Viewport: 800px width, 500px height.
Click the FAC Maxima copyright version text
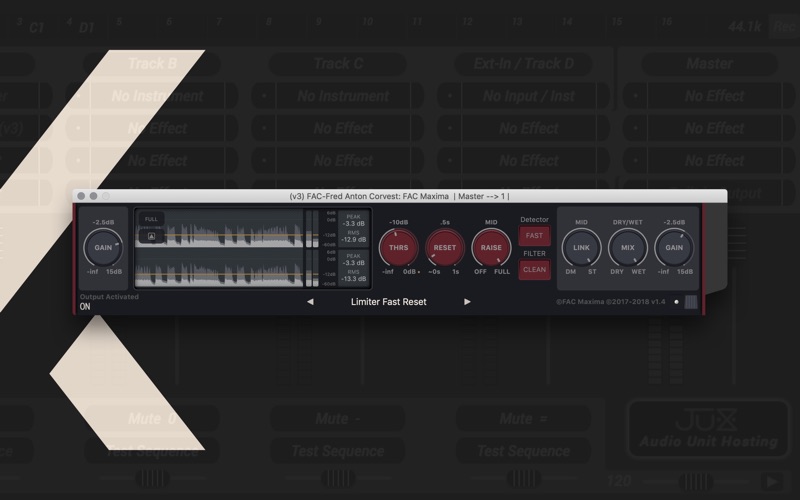611,302
